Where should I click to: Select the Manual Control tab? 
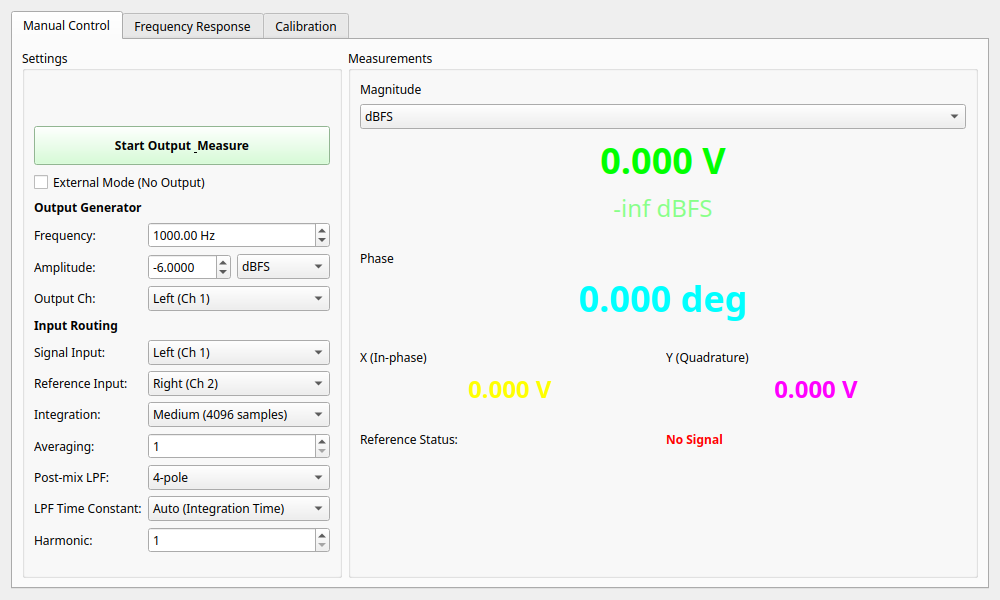click(x=66, y=25)
